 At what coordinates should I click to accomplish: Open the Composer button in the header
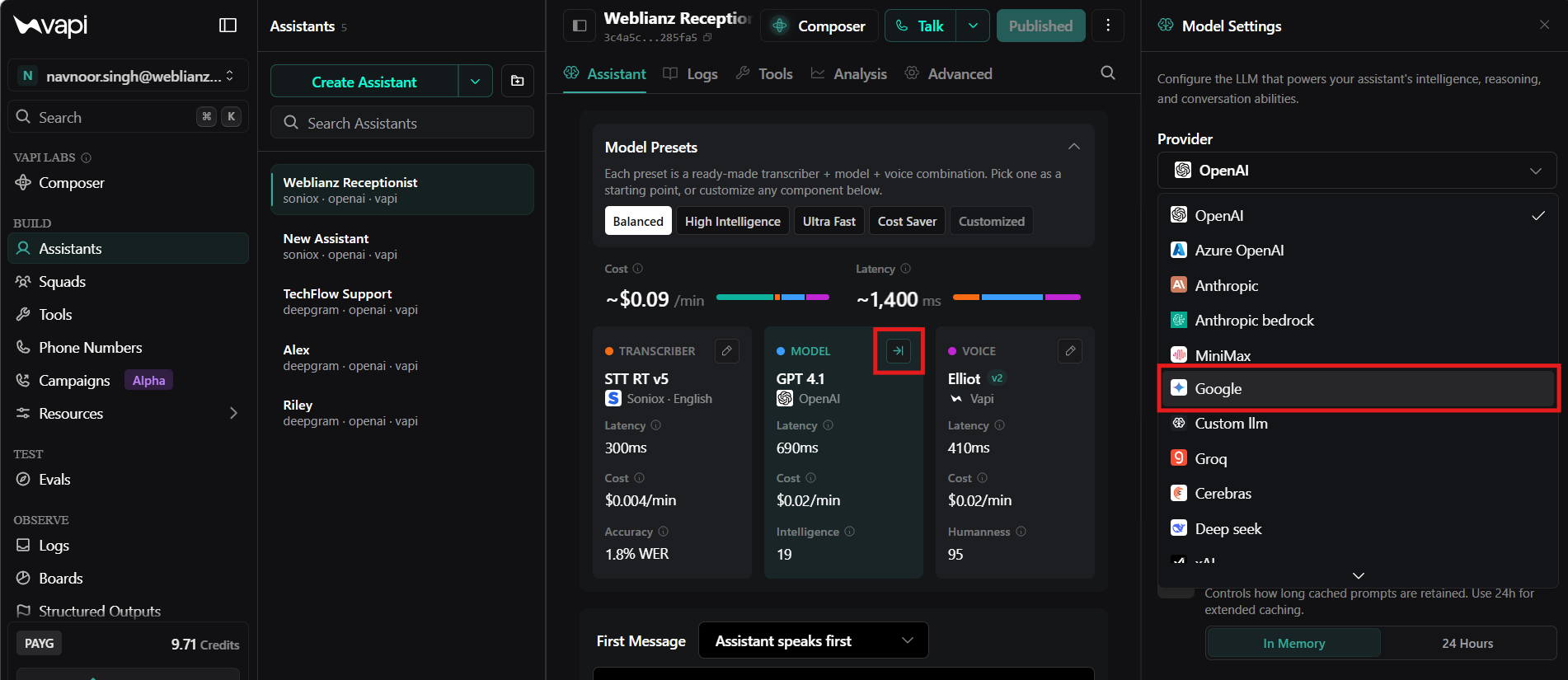pyautogui.click(x=819, y=26)
